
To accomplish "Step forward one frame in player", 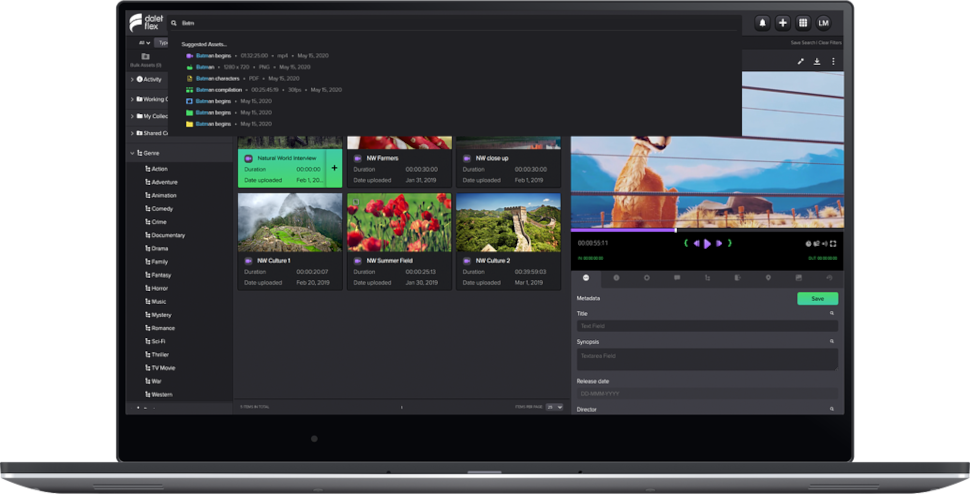I will [718, 244].
